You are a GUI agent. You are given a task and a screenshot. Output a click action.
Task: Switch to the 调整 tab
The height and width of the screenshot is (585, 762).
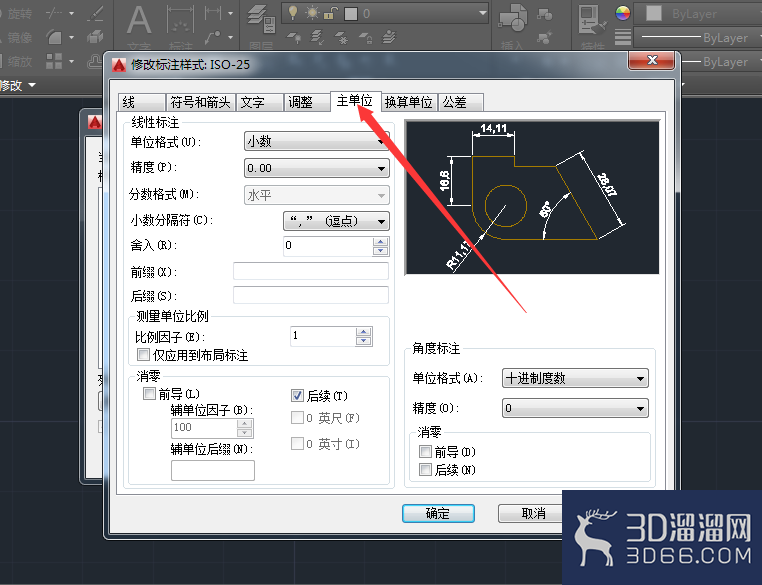pyautogui.click(x=307, y=102)
